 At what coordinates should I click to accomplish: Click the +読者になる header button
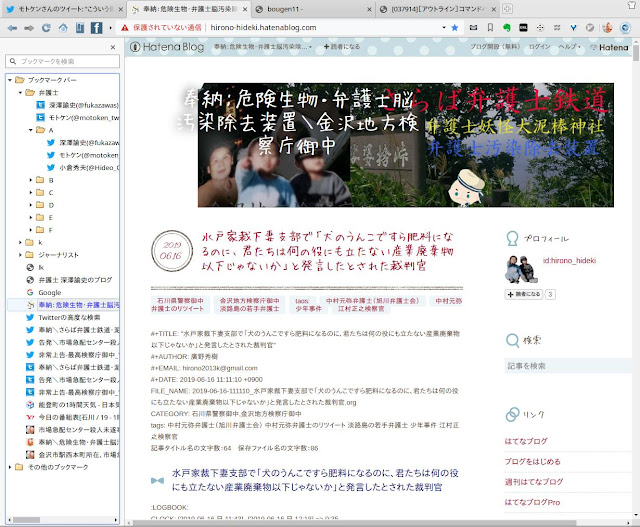pos(342,47)
